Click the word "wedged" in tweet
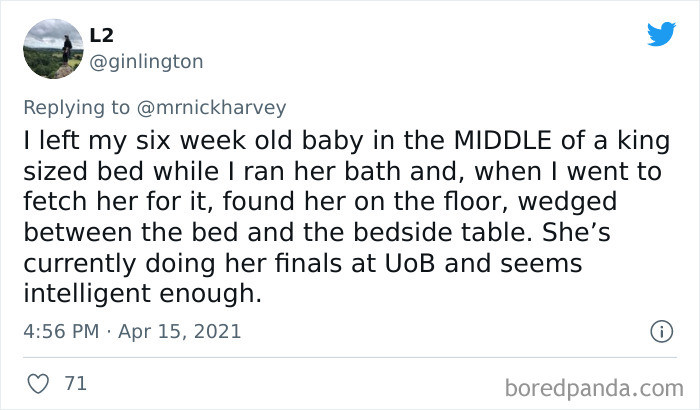This screenshot has width=700, height=410. [567, 202]
